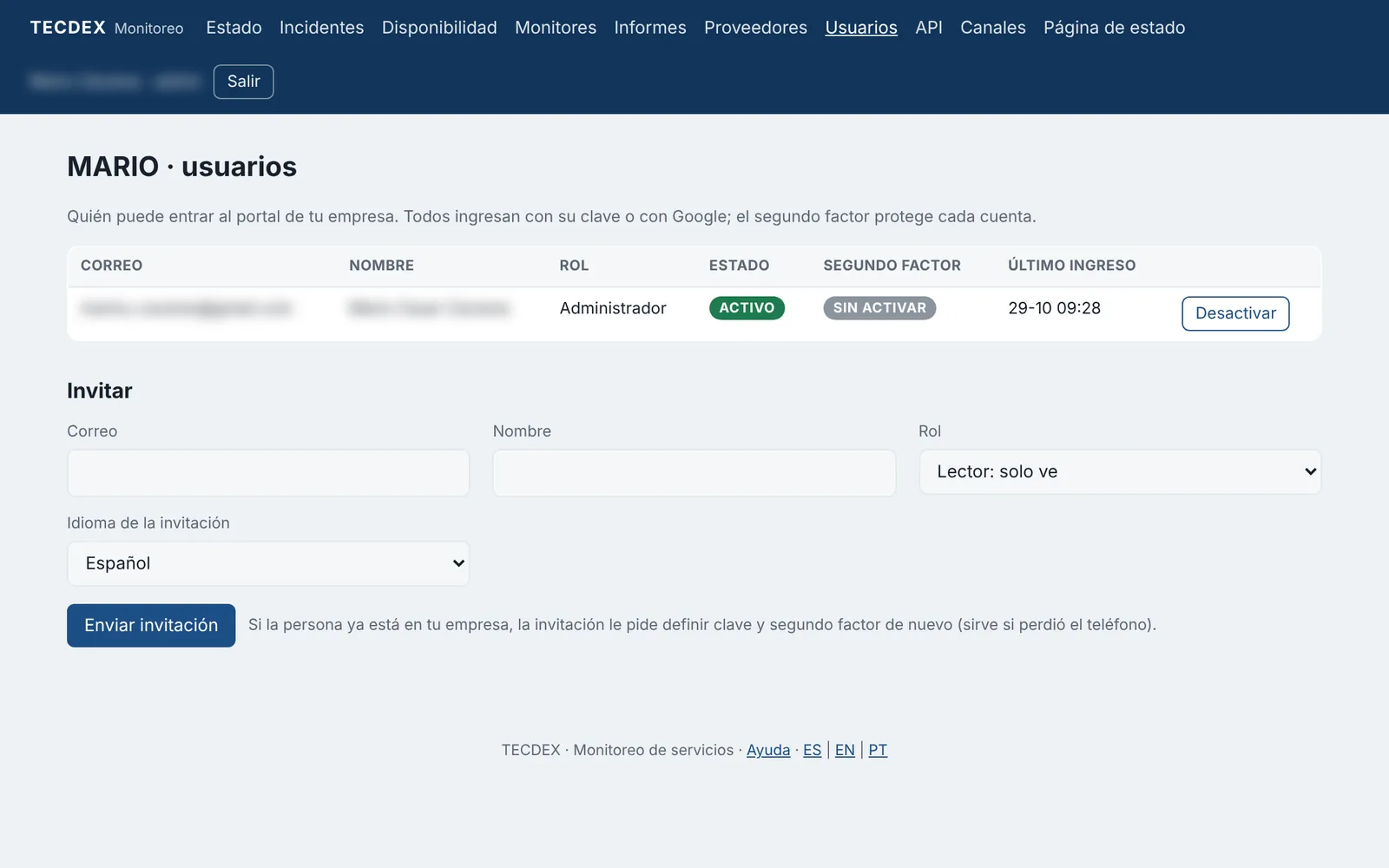Click the CORREO column header
This screenshot has height=868, width=1389.
(111, 266)
